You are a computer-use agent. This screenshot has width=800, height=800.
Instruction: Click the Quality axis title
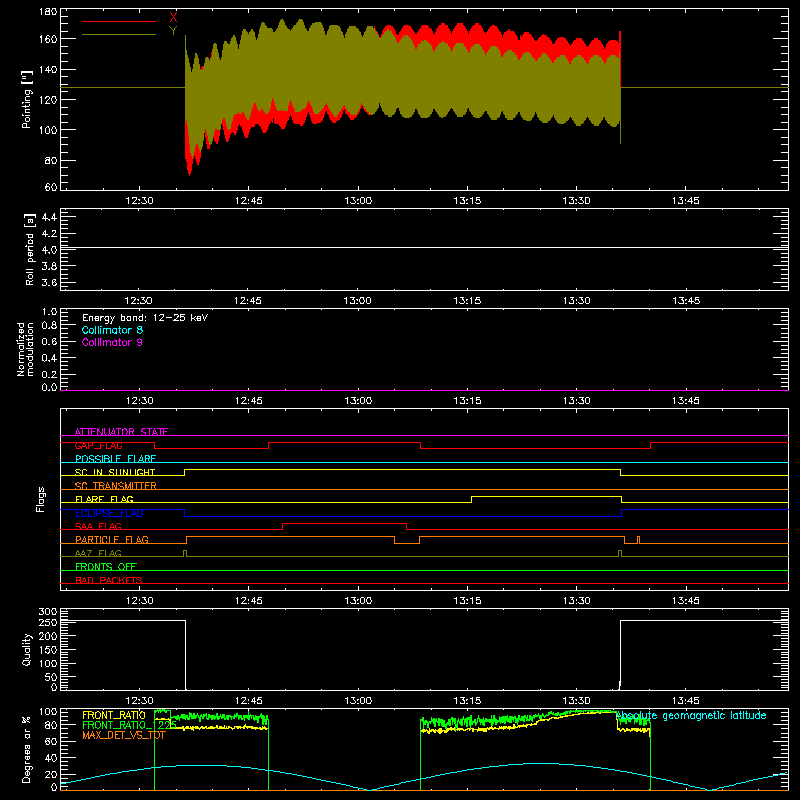[x=27, y=649]
